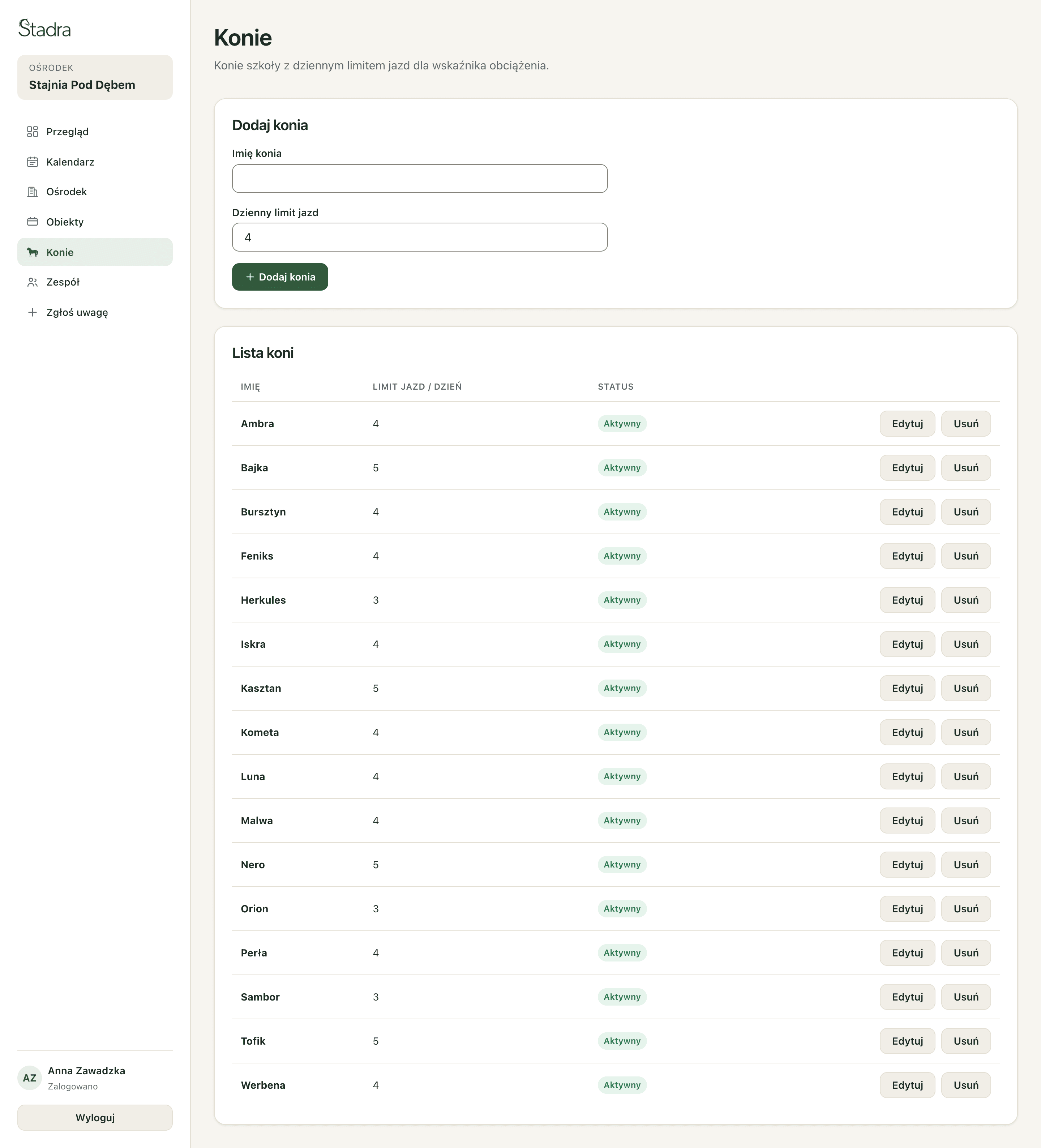
Task: Click the Przegląd dashboard icon
Action: coord(33,132)
